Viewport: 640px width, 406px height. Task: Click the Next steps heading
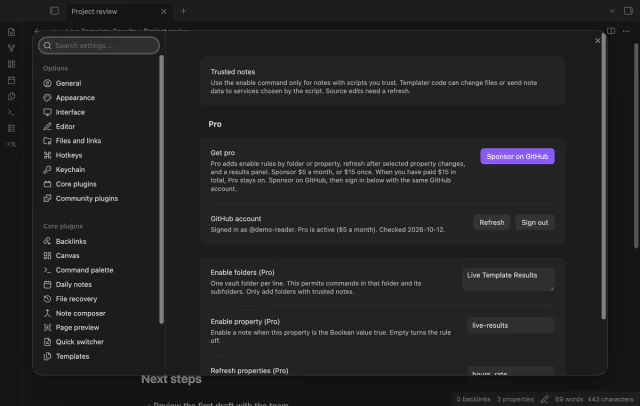point(171,379)
